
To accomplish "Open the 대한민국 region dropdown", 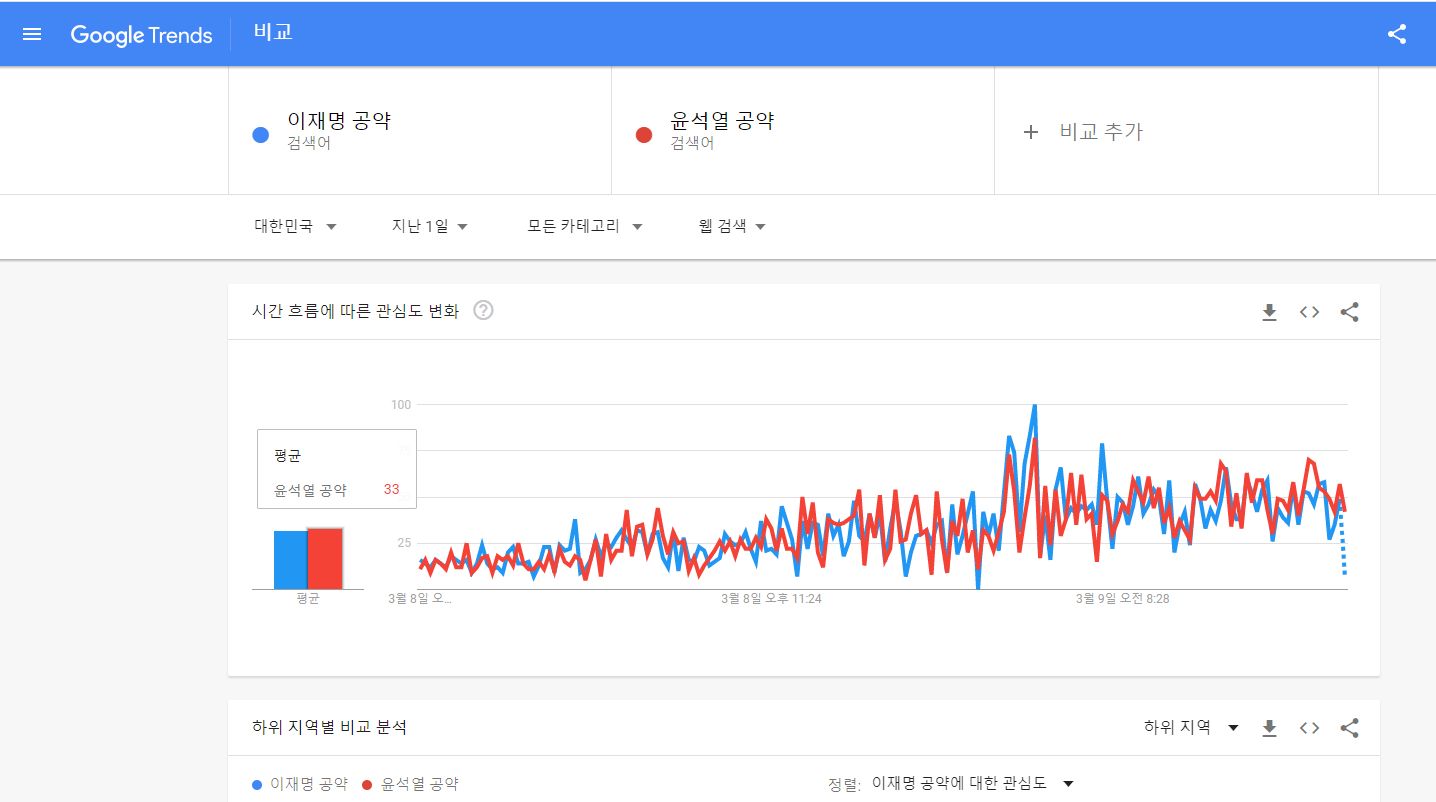I will tap(296, 226).
